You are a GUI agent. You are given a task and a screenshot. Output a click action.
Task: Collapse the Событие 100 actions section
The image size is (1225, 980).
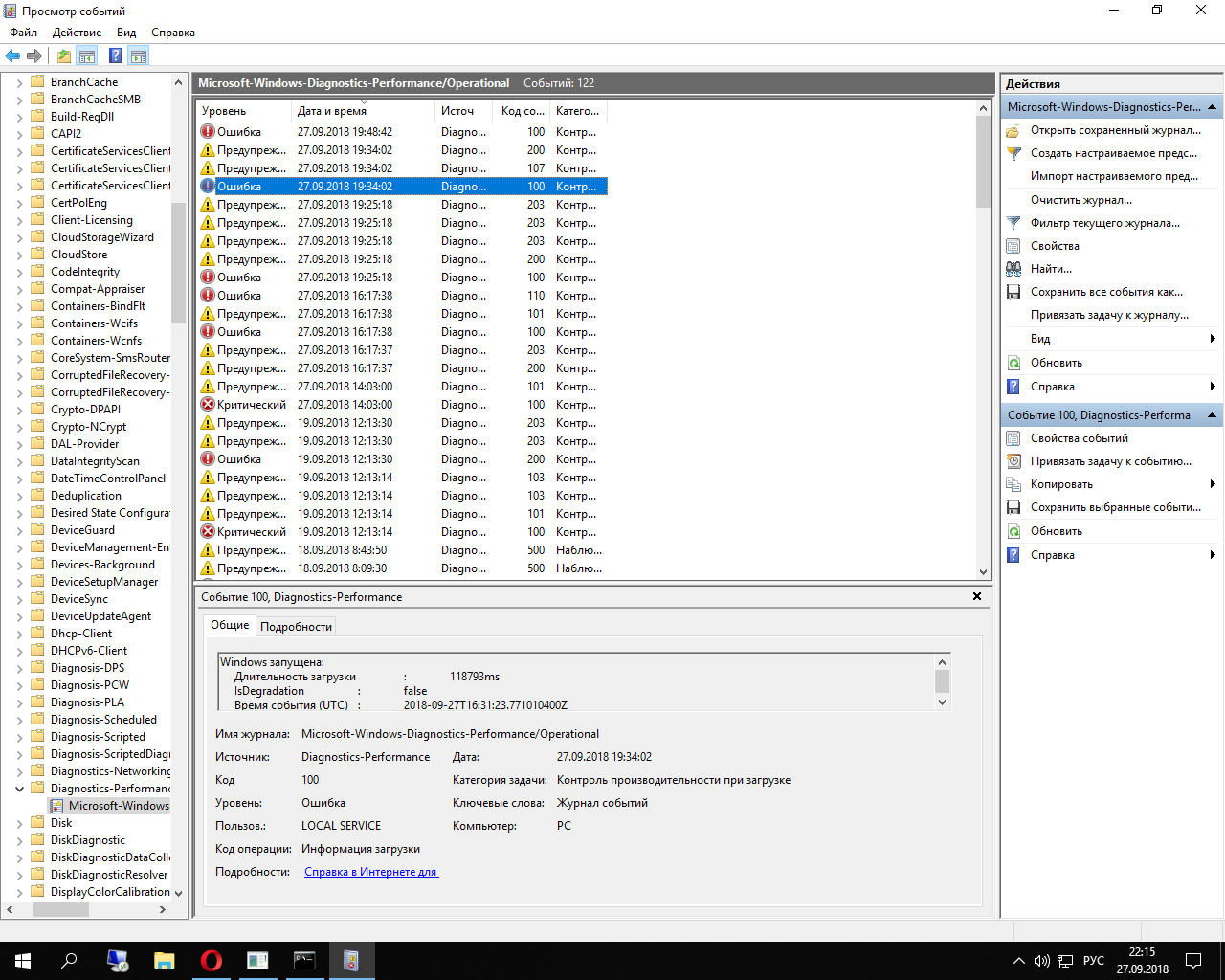pos(1213,415)
